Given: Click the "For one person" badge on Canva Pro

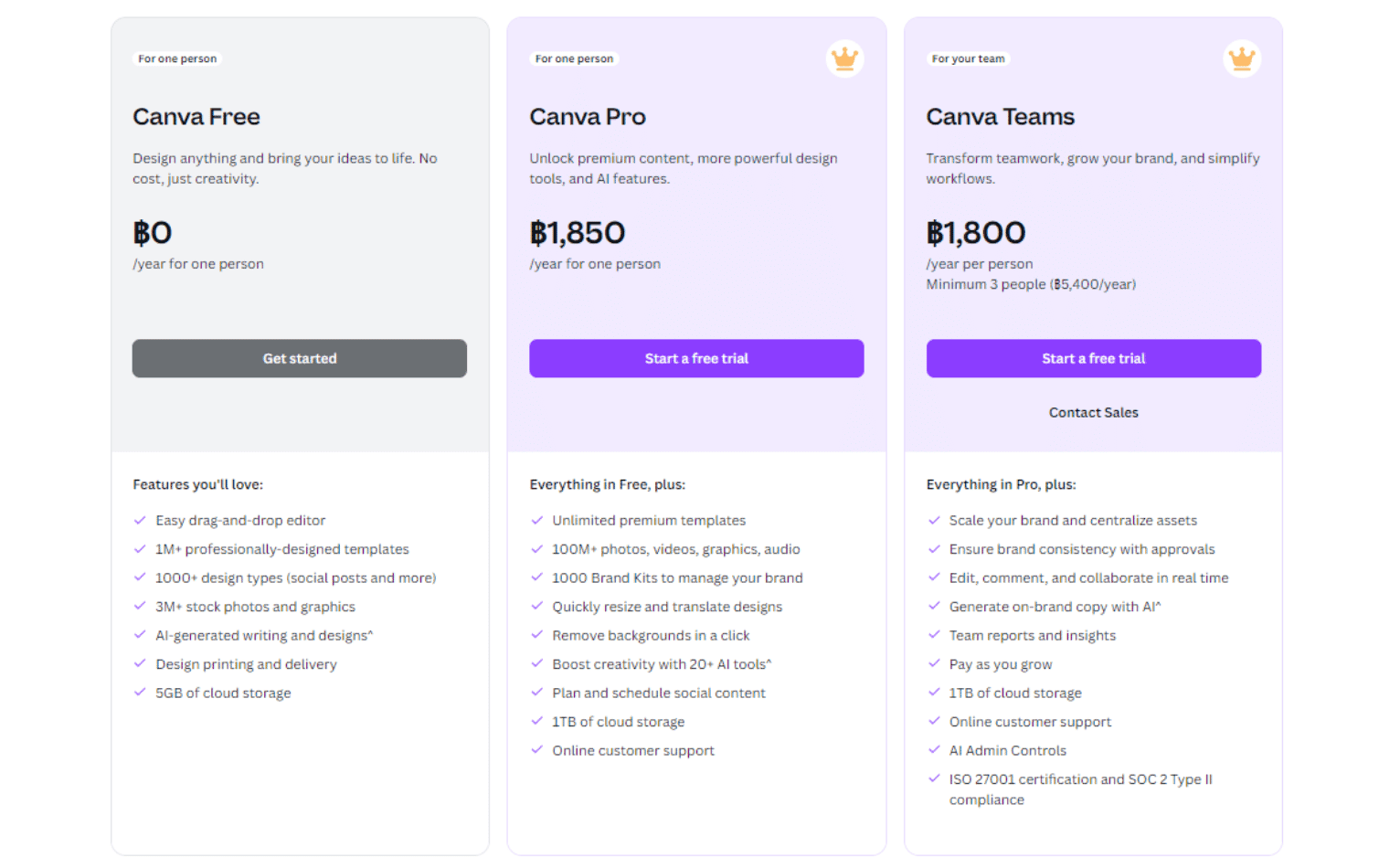Looking at the screenshot, I should click(x=574, y=58).
